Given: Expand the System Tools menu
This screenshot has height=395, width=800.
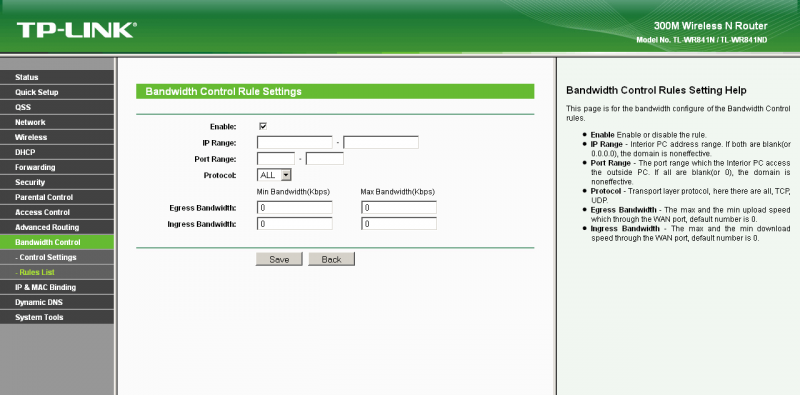Looking at the screenshot, I should pyautogui.click(x=57, y=317).
